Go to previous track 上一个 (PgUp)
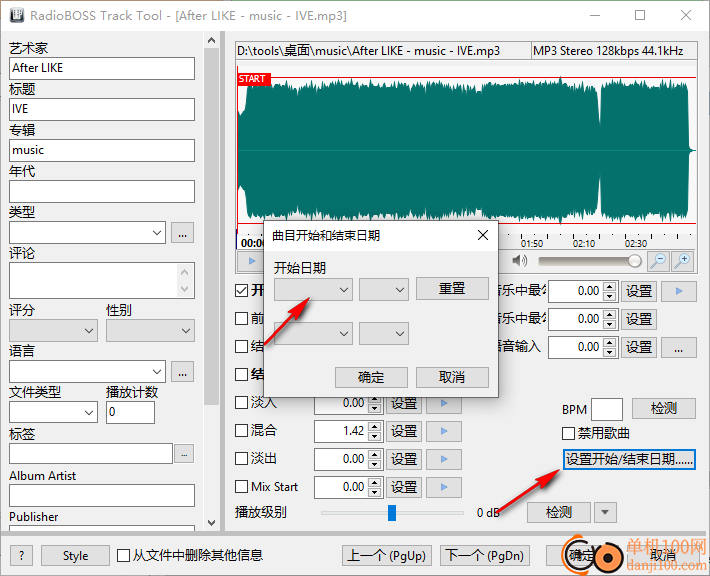The width and height of the screenshot is (710, 576). 386,555
